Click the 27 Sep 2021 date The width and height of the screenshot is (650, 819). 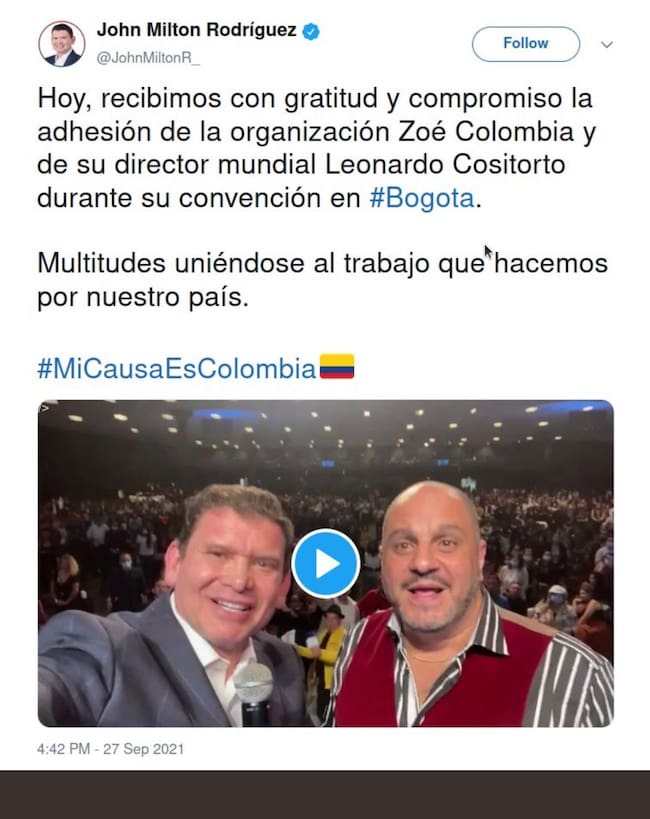pos(144,749)
